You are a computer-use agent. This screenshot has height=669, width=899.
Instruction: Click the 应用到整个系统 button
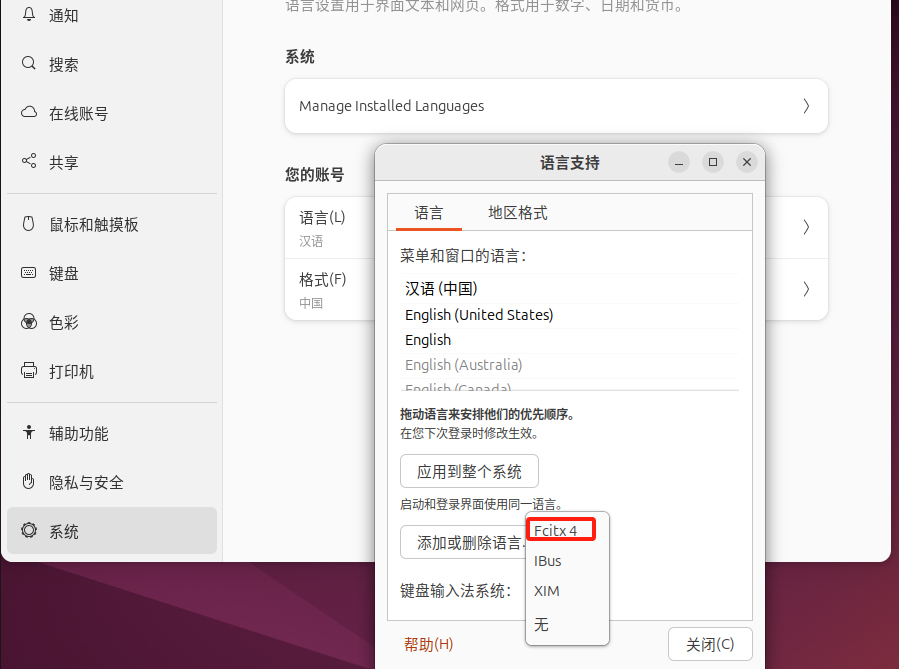pos(469,471)
